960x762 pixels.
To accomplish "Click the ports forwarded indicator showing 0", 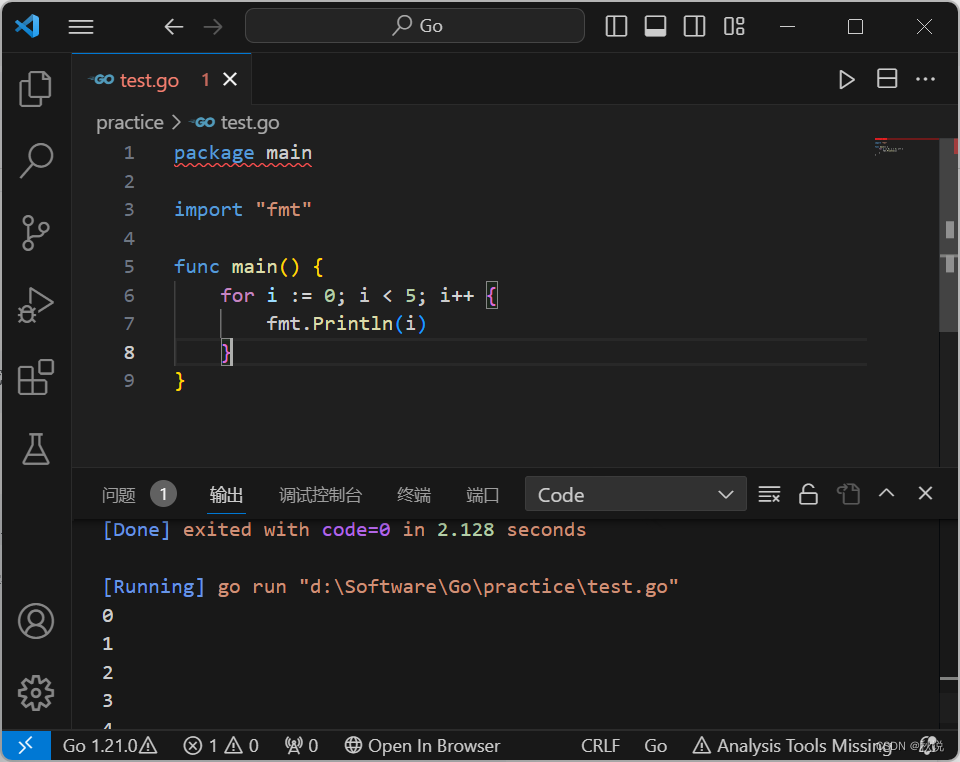I will (x=302, y=746).
